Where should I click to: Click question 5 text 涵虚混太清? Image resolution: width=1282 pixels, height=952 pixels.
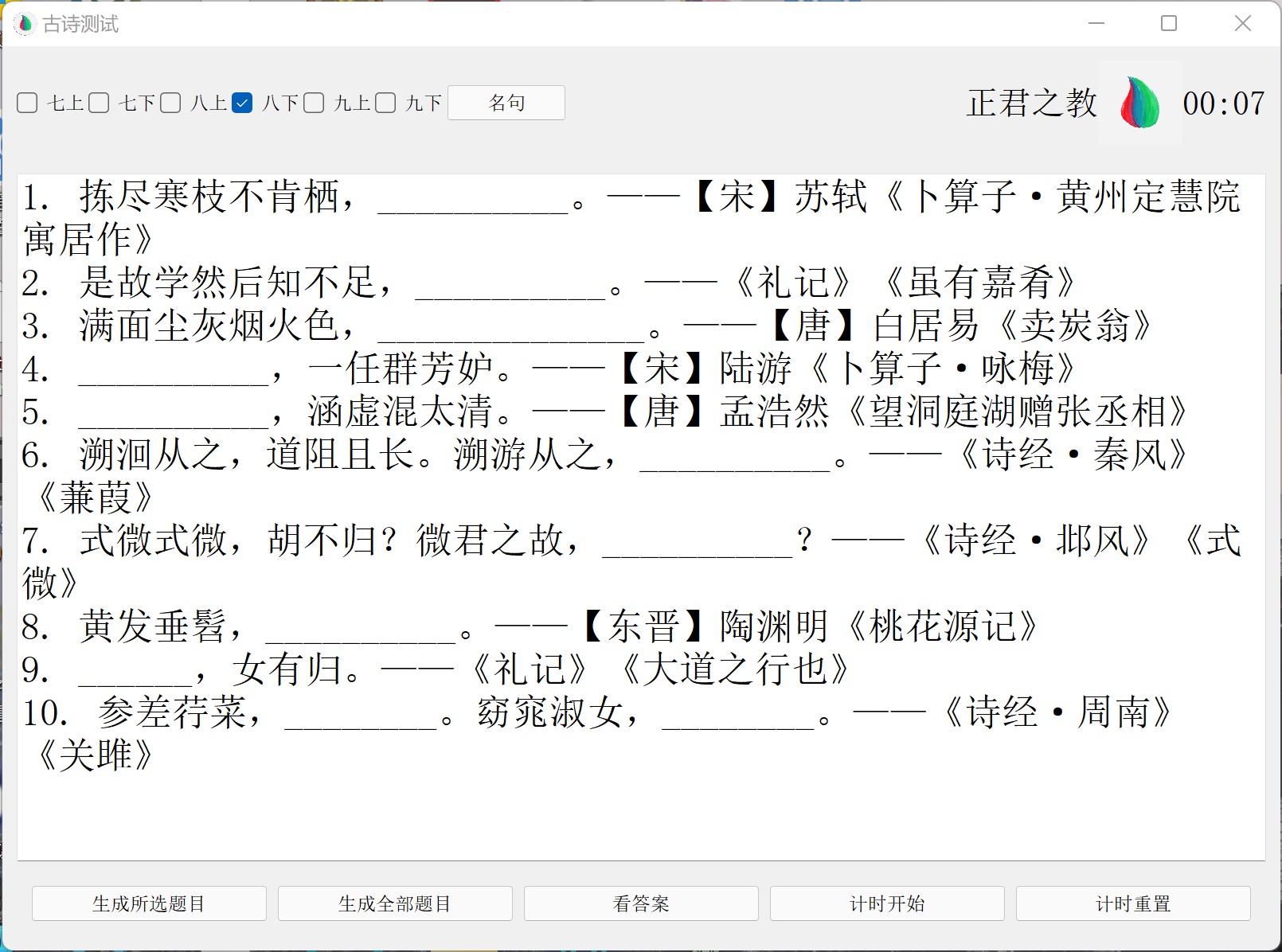click(401, 412)
